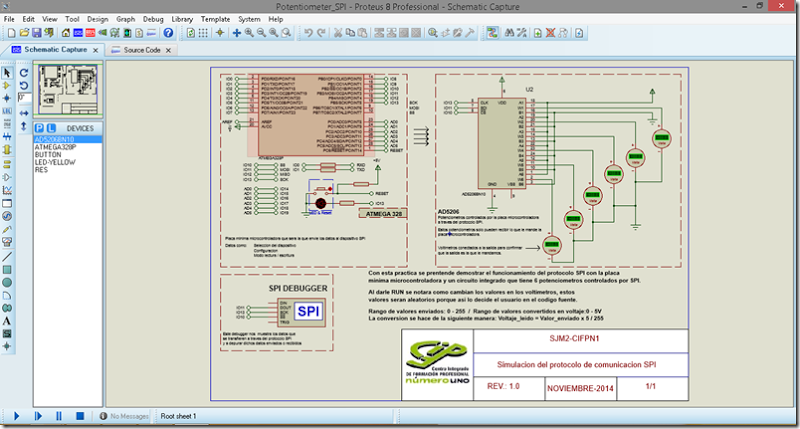Toggle the wire autorouter icon
Viewport: 800px width, 429px height.
492,33
